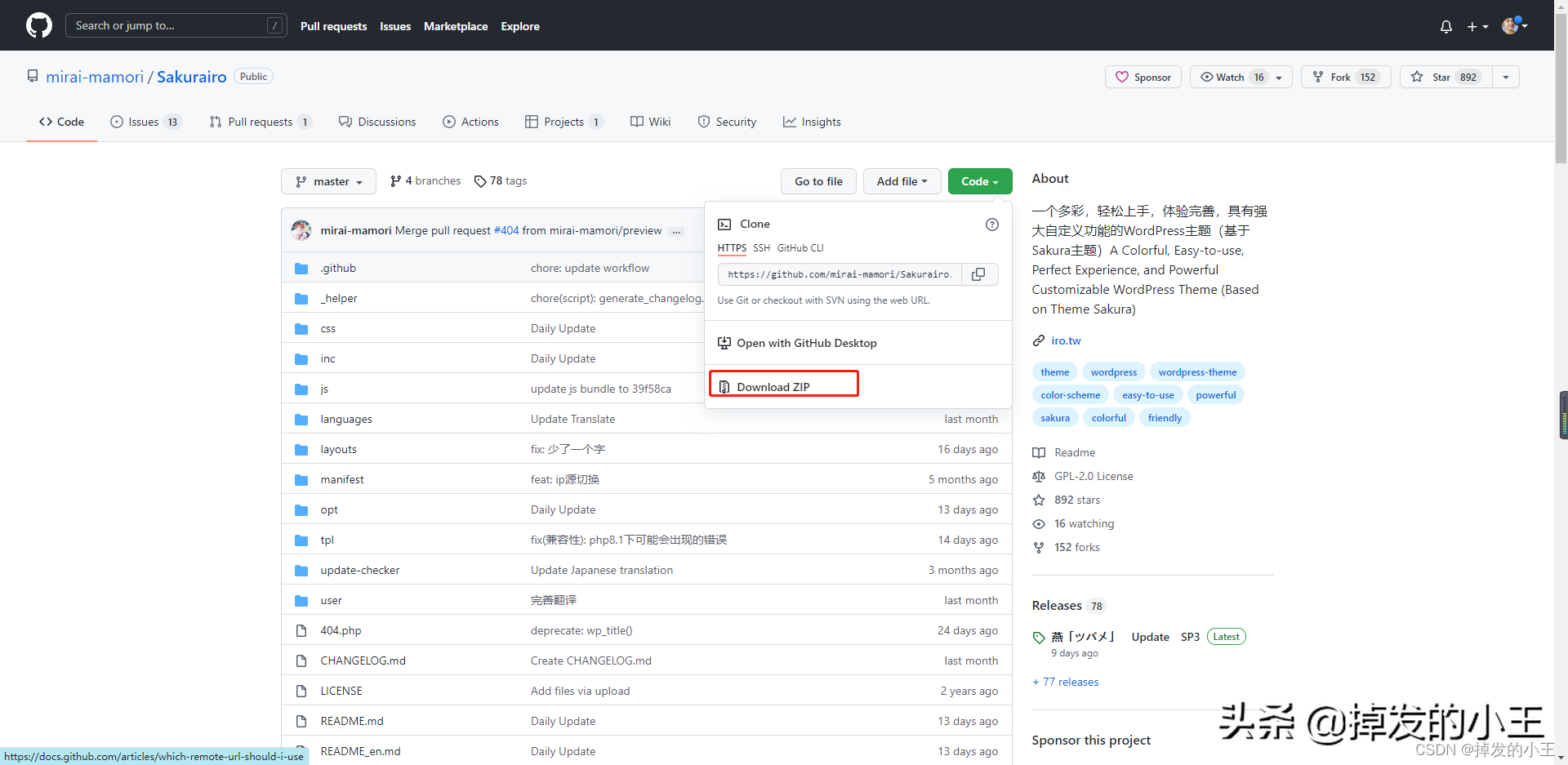
Task: Focus the Search or jump to field
Action: click(x=176, y=25)
